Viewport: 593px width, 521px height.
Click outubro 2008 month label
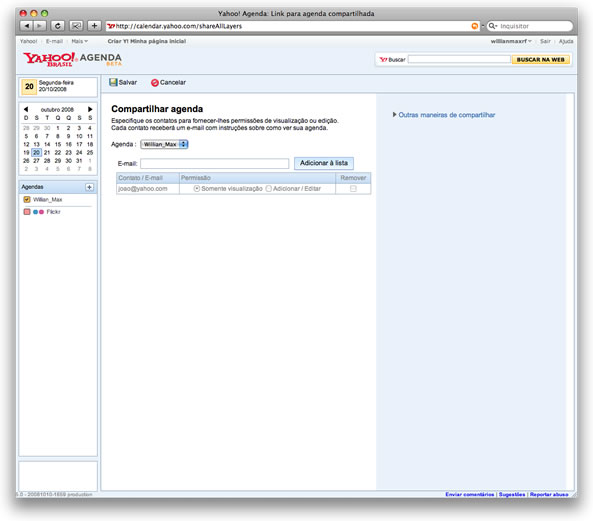tap(57, 110)
